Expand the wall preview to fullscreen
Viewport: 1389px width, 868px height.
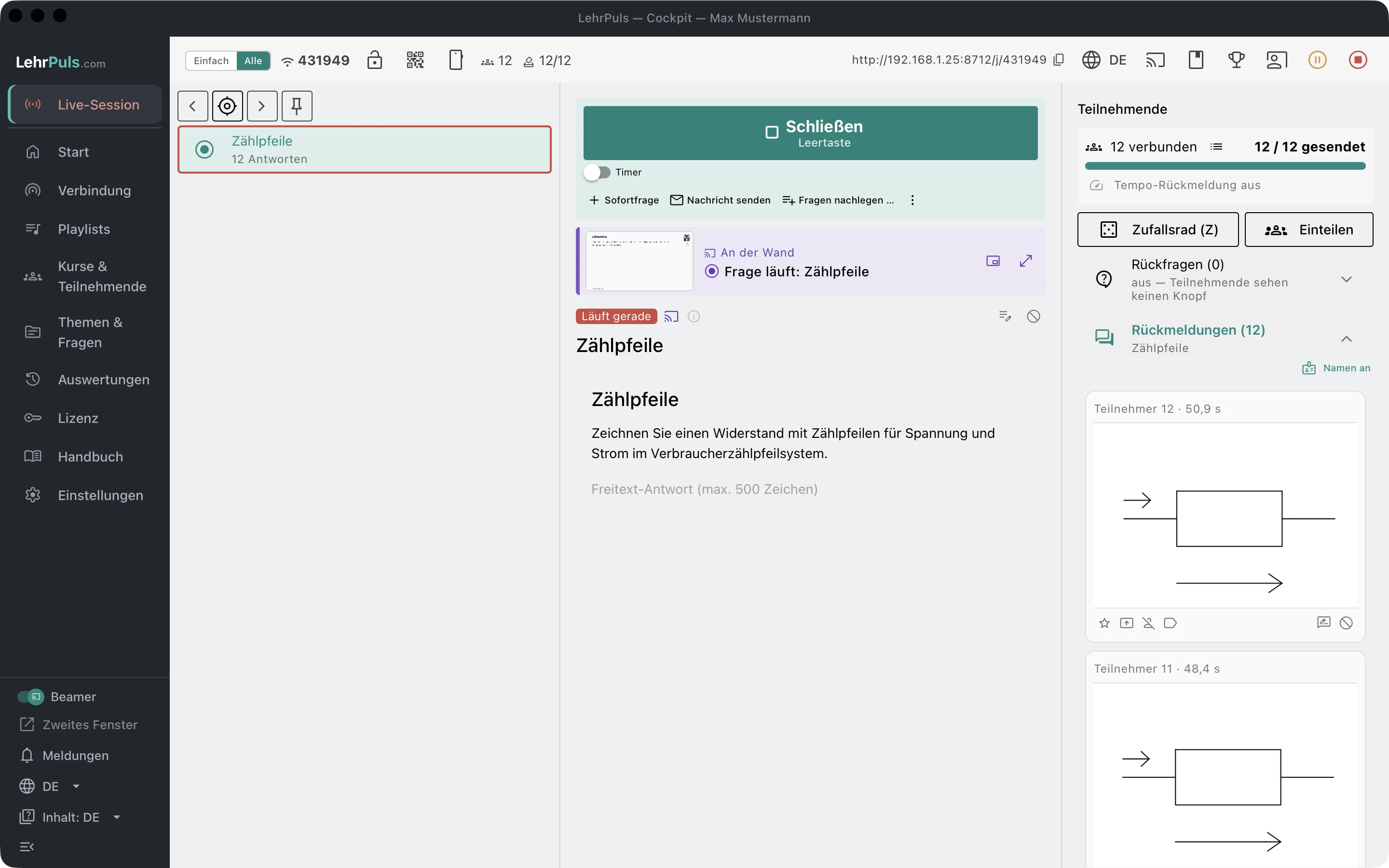pyautogui.click(x=1026, y=260)
